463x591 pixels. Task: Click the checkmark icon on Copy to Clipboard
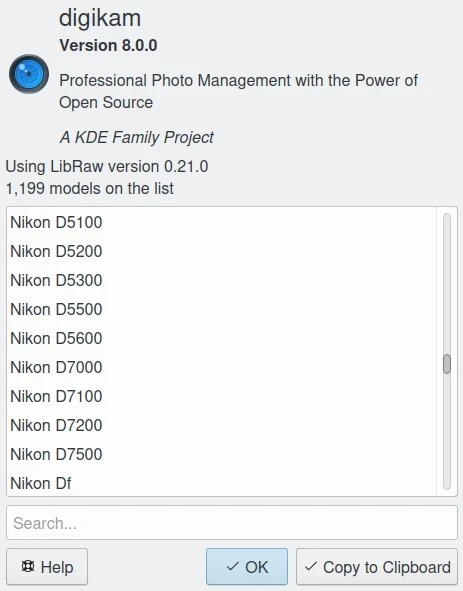[x=311, y=566]
